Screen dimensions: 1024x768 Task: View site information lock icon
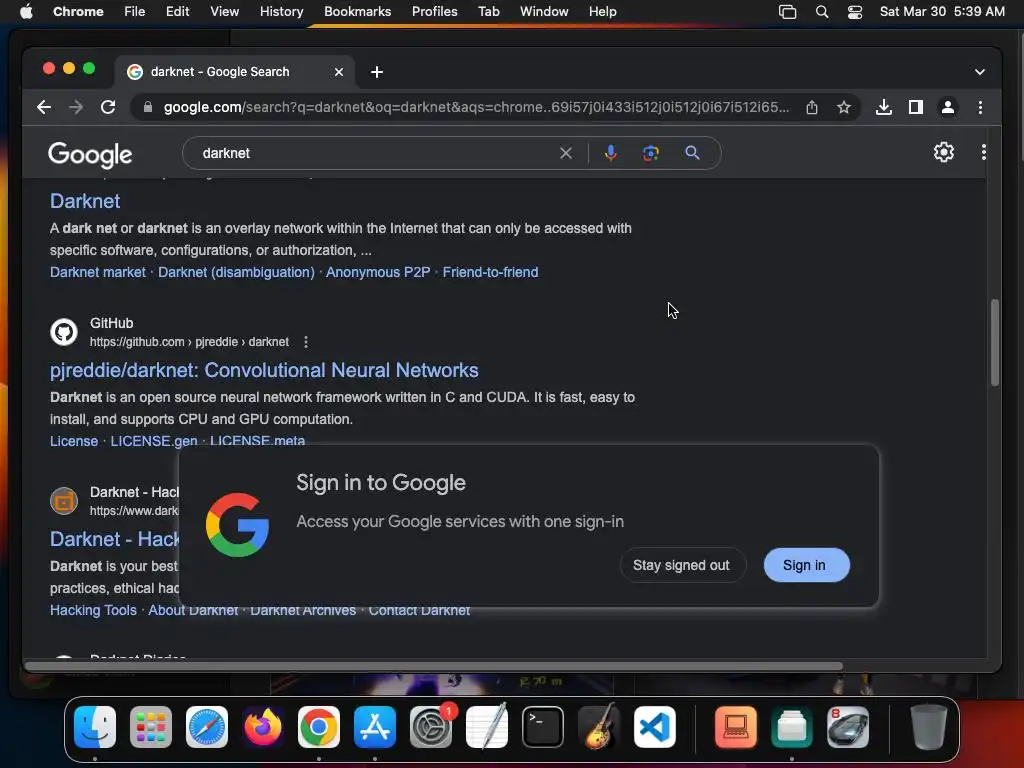pos(148,107)
